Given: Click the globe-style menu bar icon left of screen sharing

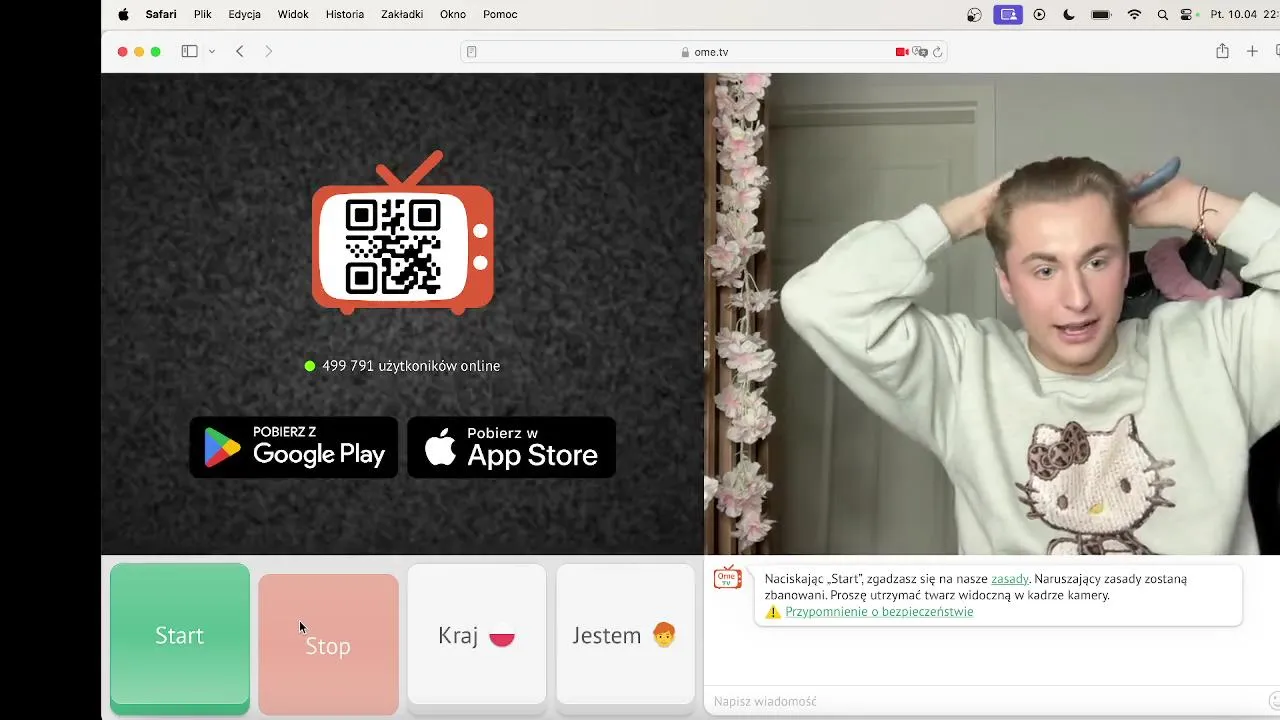Looking at the screenshot, I should [975, 15].
